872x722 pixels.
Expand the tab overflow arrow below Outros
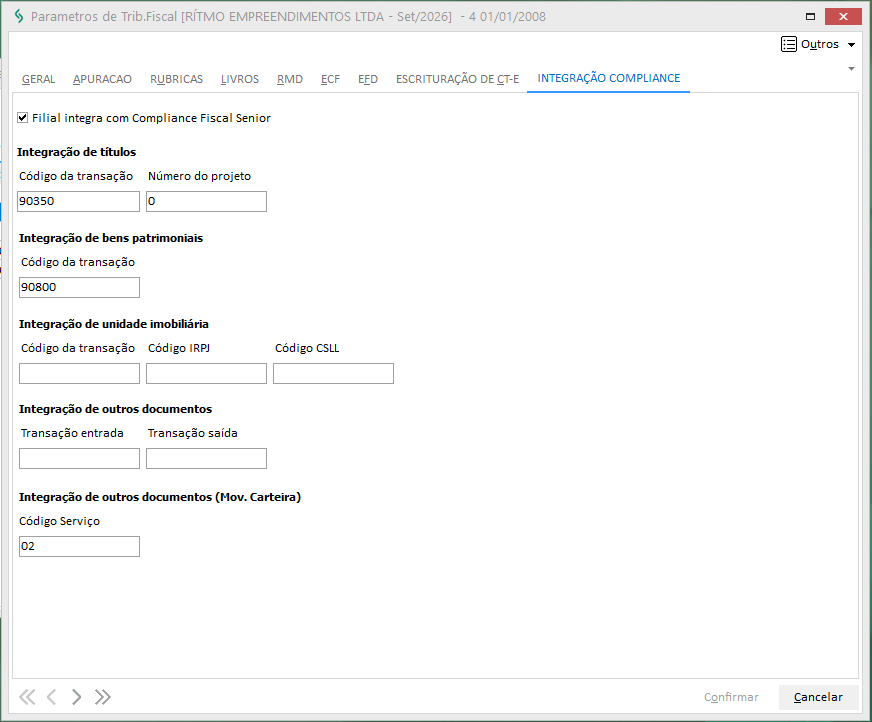[851, 69]
